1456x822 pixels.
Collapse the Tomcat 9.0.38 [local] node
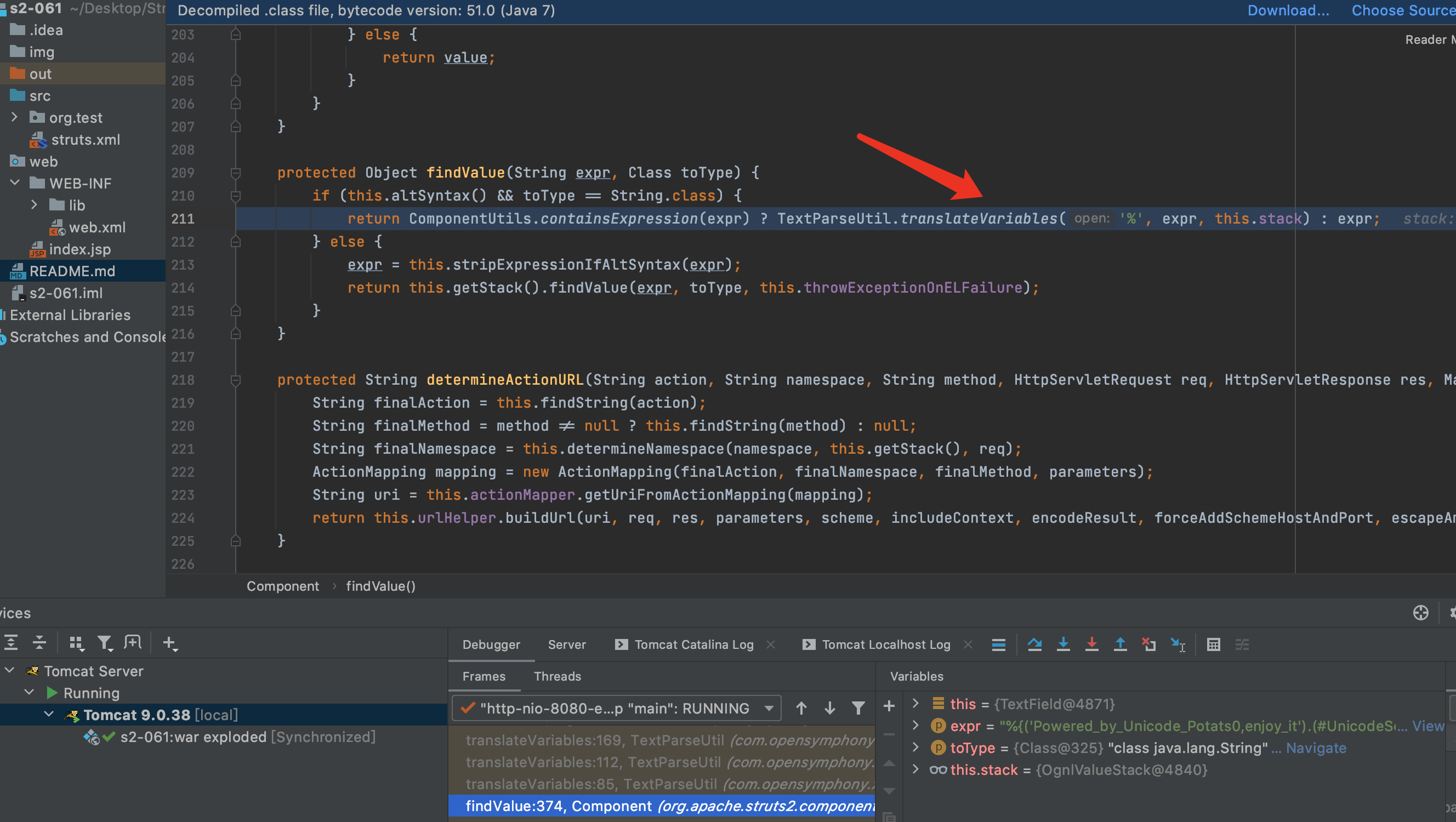click(x=49, y=714)
